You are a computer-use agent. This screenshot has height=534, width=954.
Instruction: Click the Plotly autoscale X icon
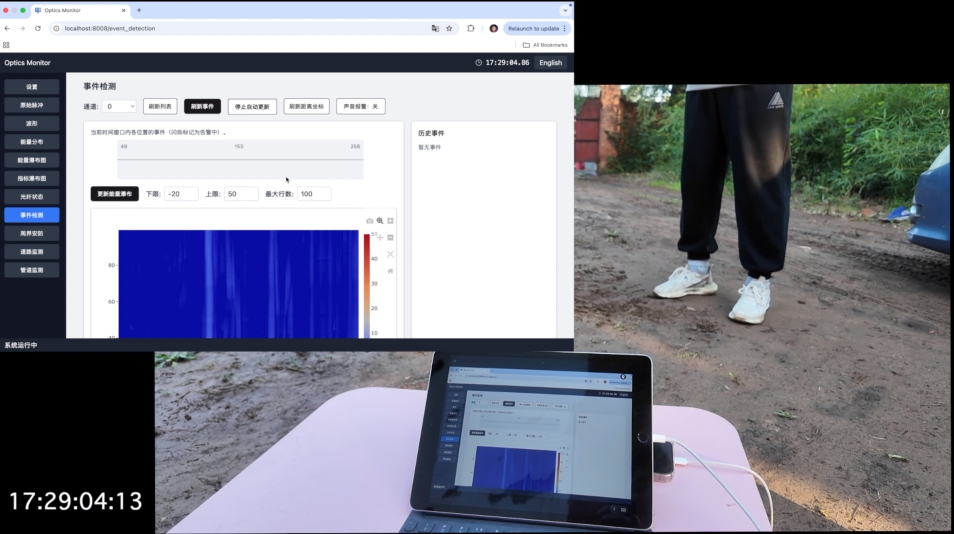click(x=390, y=254)
